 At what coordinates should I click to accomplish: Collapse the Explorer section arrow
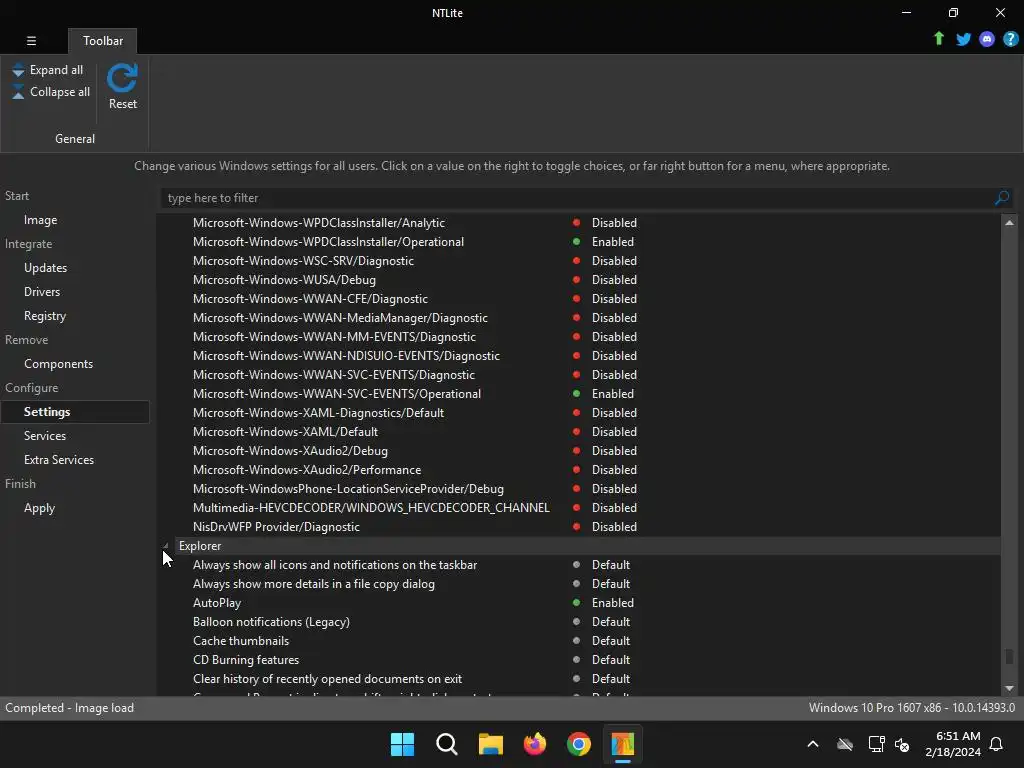pyautogui.click(x=166, y=546)
